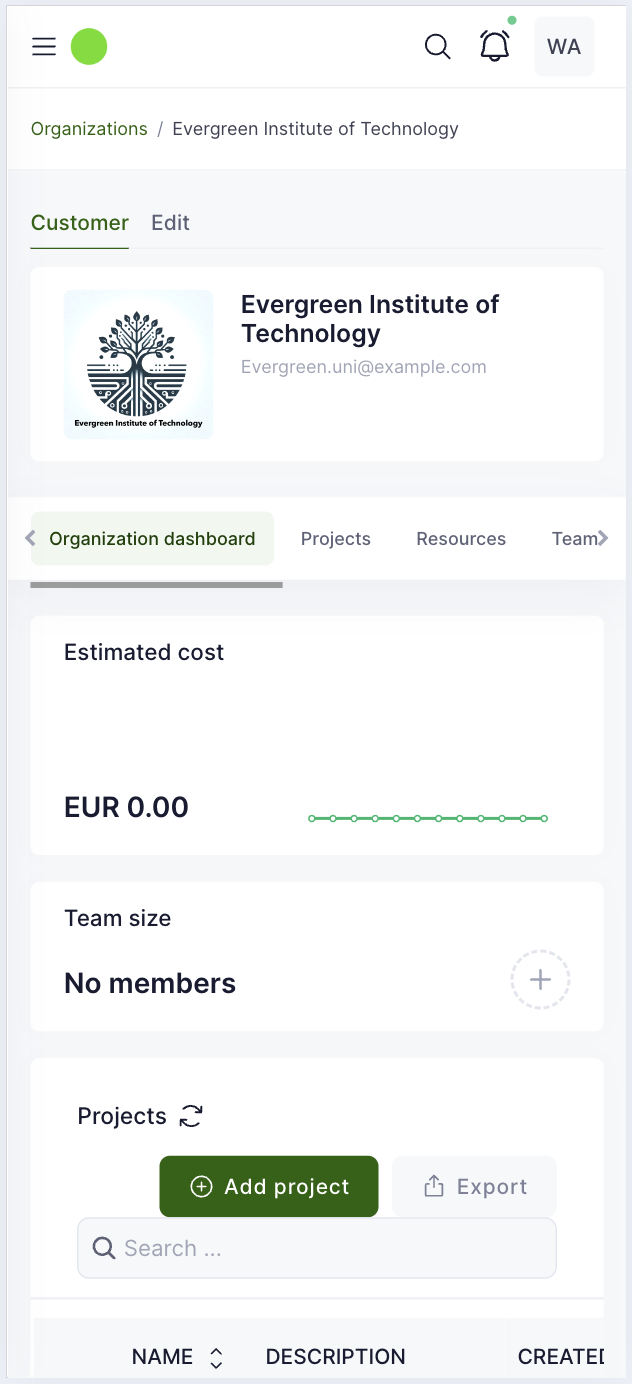
Task: Switch to the Edit tab
Action: [x=170, y=223]
